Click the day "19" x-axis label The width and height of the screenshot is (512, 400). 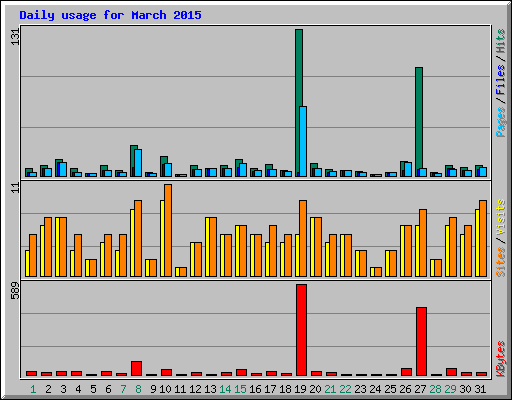point(300,389)
